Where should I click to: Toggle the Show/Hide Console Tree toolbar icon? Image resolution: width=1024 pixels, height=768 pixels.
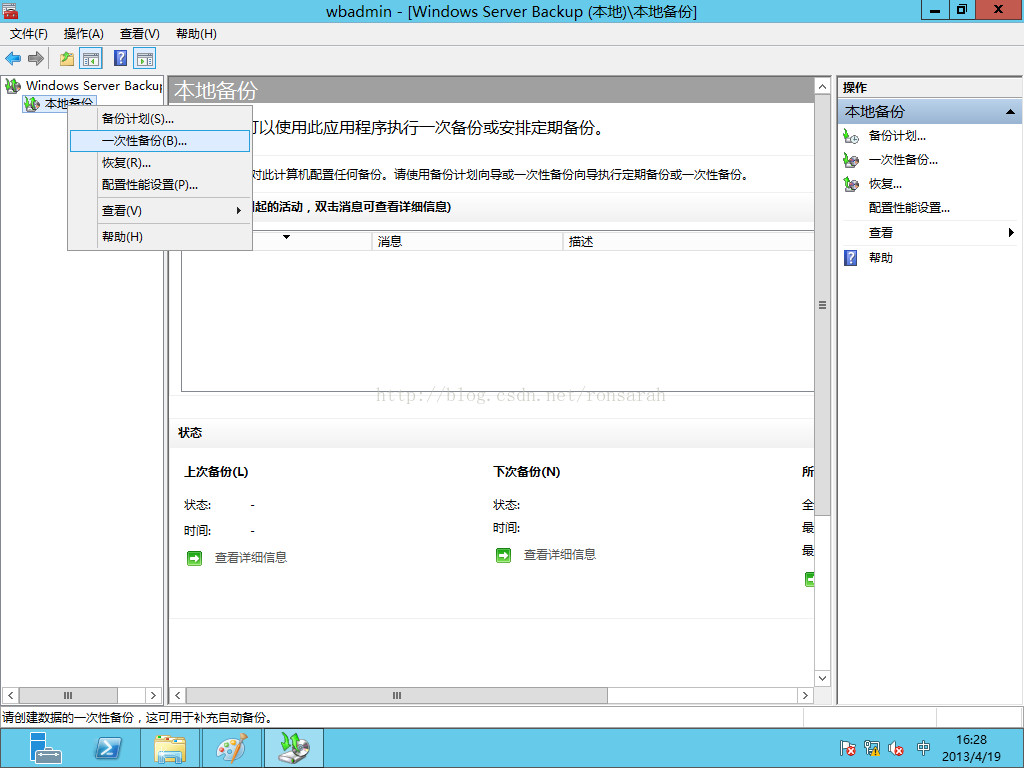click(91, 59)
